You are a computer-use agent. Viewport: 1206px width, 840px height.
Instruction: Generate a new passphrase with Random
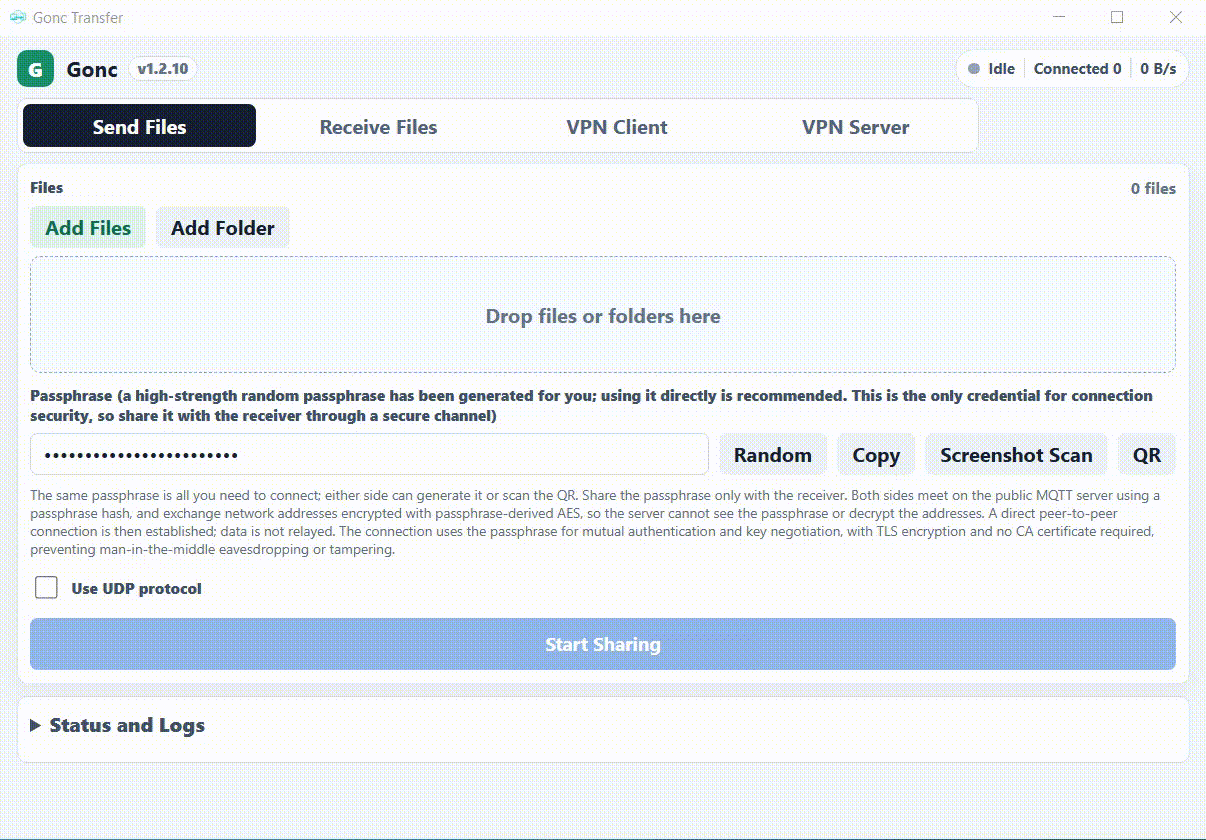[773, 454]
